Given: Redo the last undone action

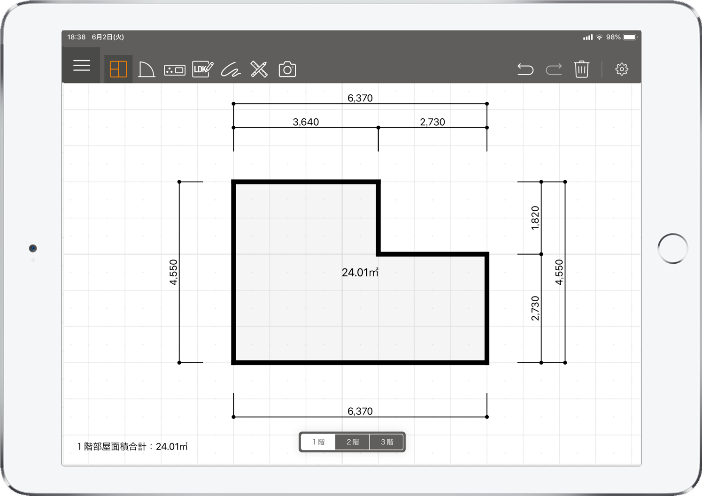Looking at the screenshot, I should point(553,69).
